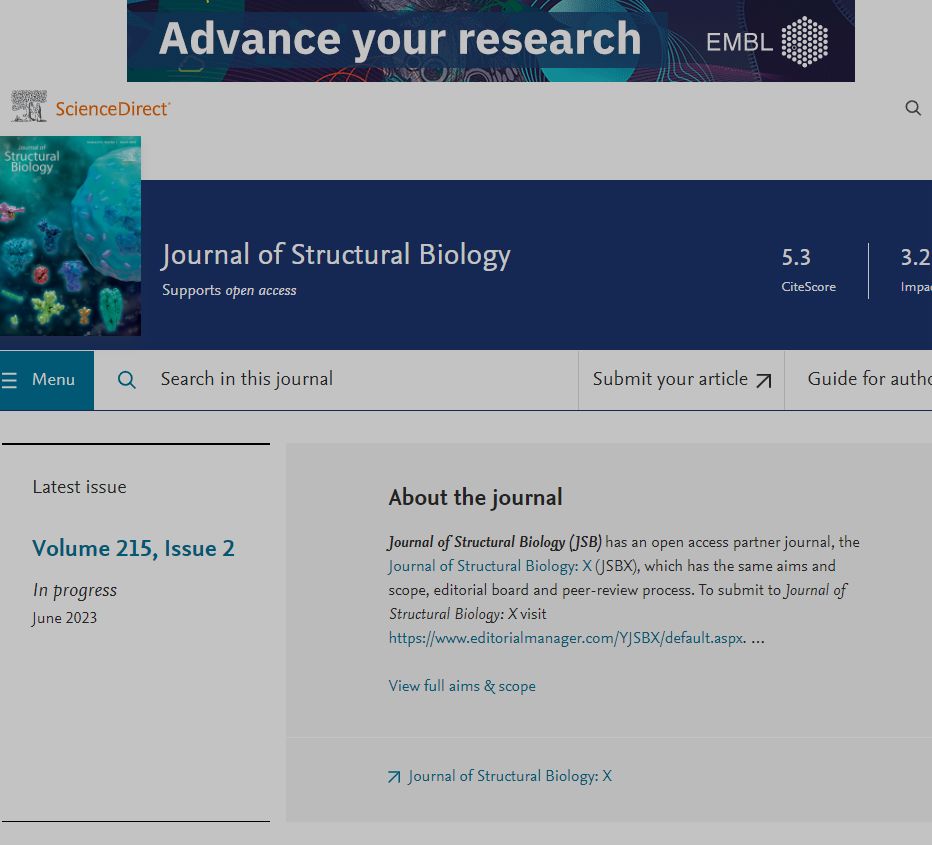Viewport: 932px width, 845px height.
Task: Open bottom Journal of Structural Biology: X link
Action: point(509,776)
